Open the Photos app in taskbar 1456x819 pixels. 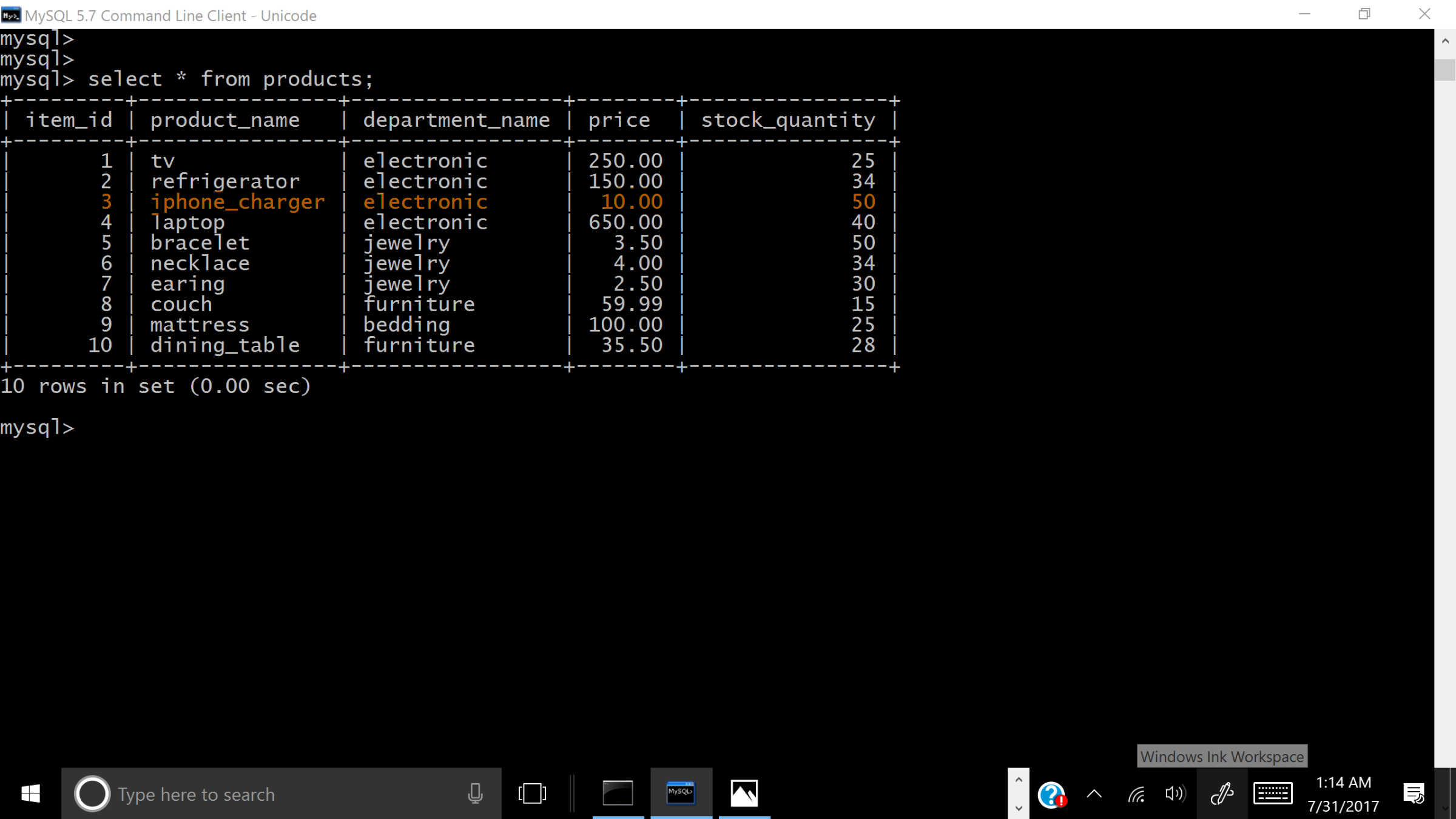[x=744, y=794]
